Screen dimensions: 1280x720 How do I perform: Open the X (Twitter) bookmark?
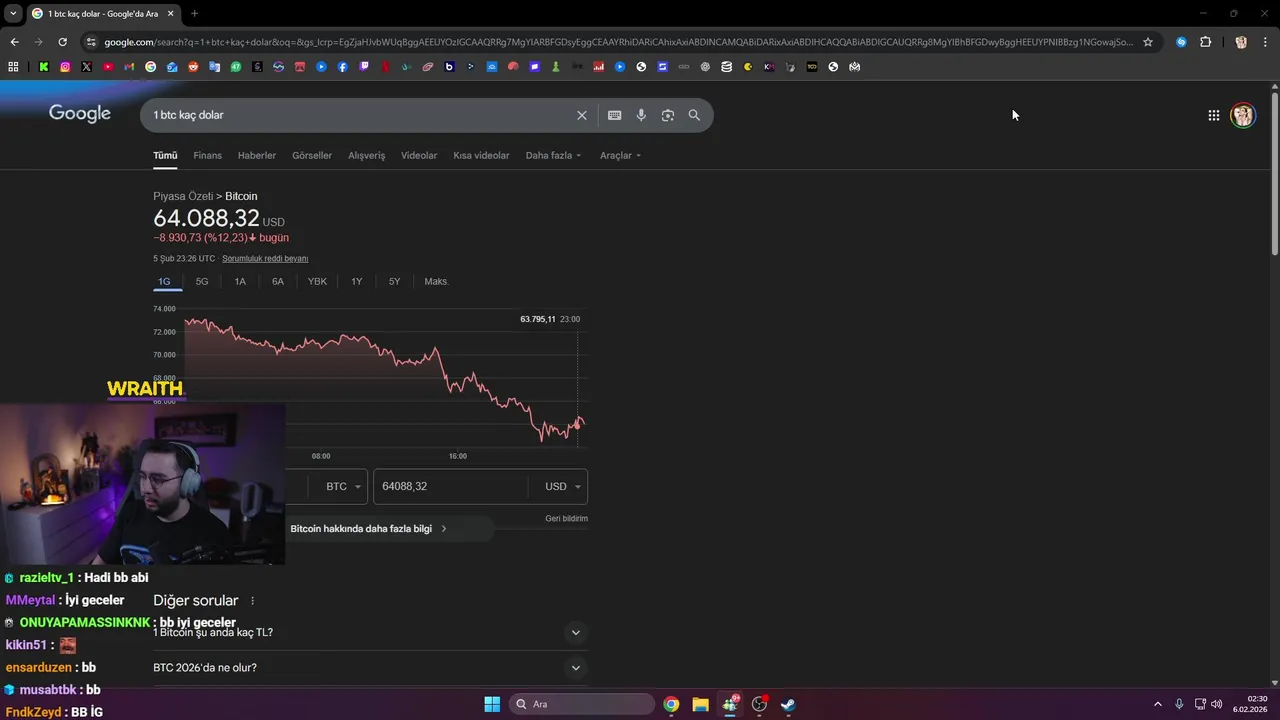click(x=86, y=67)
